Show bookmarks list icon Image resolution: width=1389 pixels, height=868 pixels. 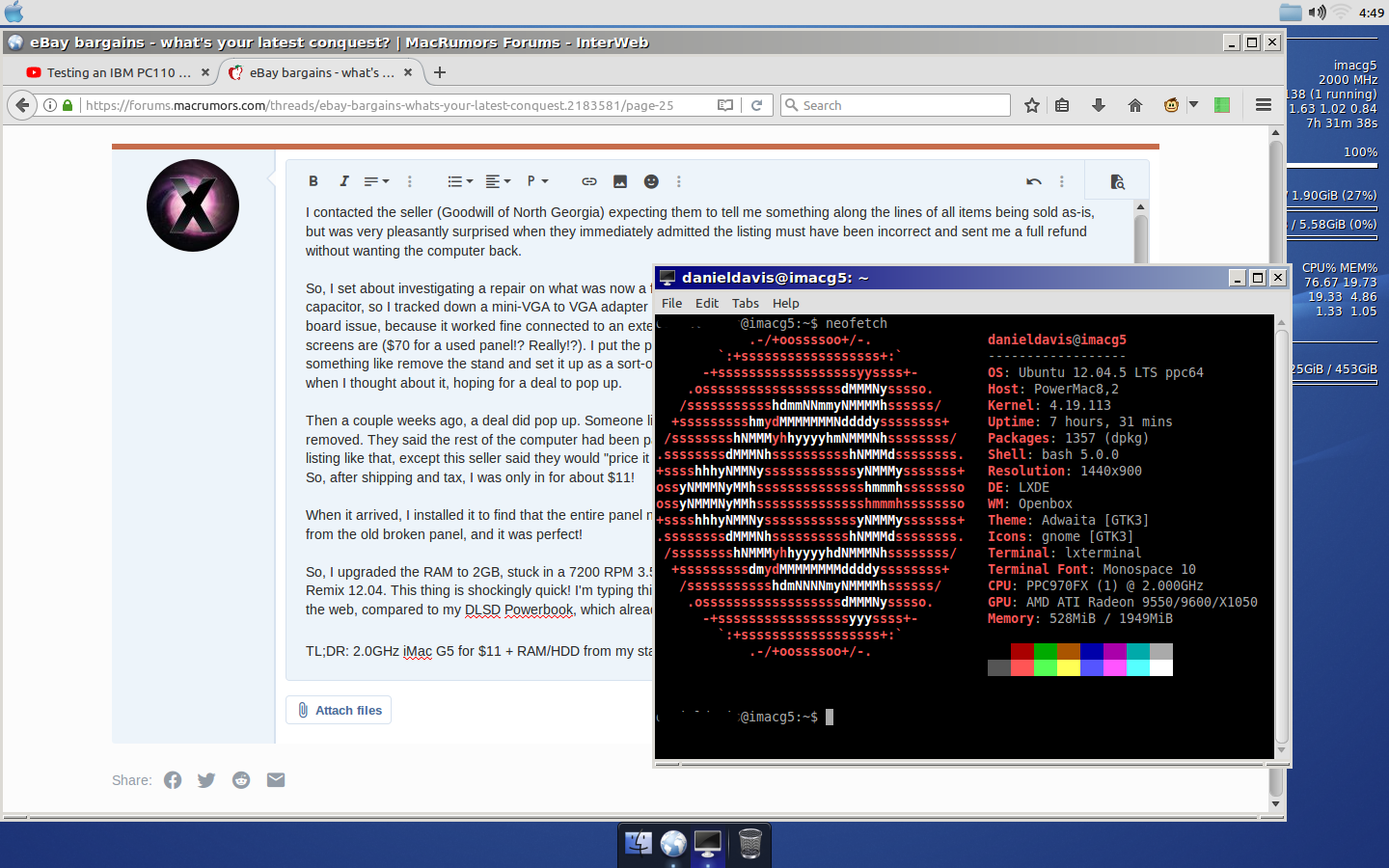click(x=1062, y=105)
